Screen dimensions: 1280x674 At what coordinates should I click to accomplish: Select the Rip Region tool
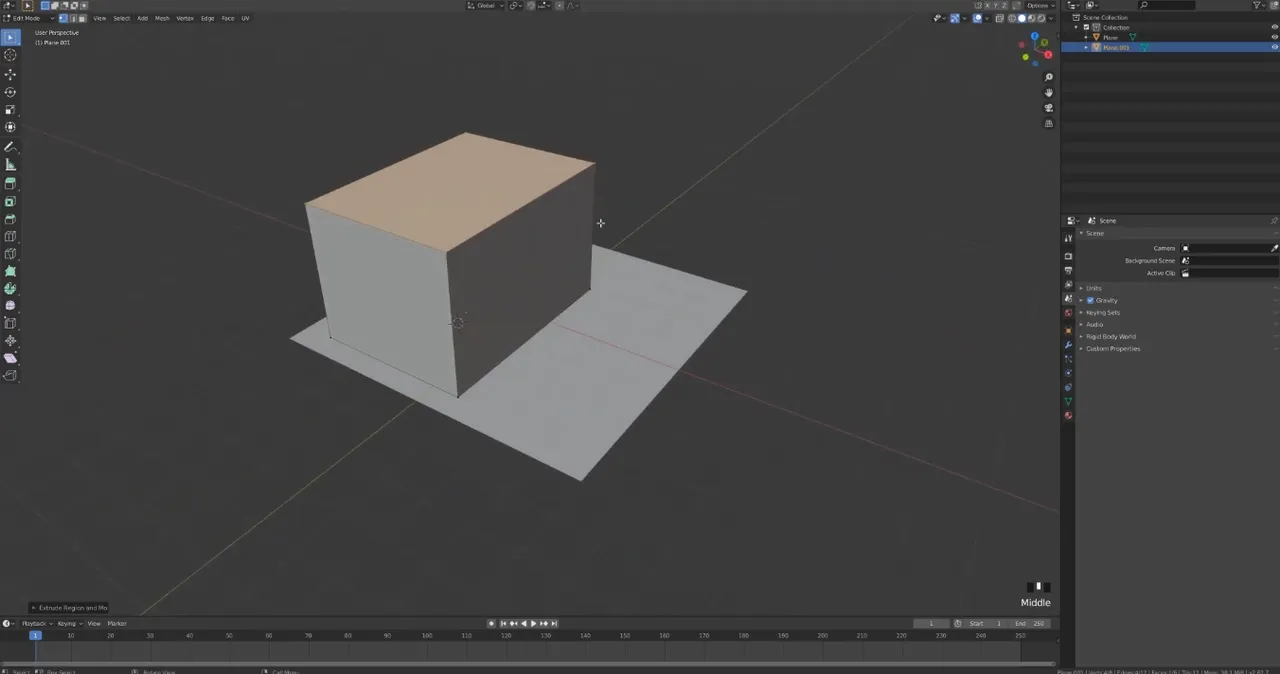10,376
